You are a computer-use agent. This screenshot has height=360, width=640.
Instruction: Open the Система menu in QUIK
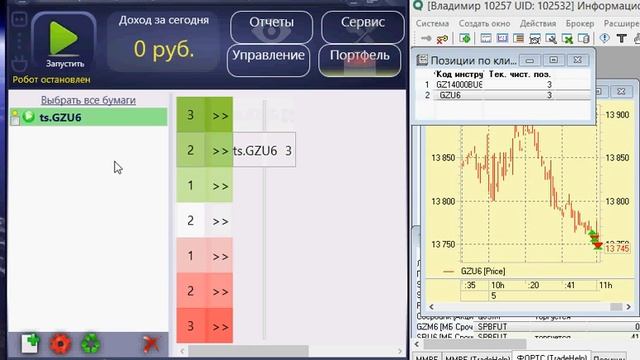[432, 24]
